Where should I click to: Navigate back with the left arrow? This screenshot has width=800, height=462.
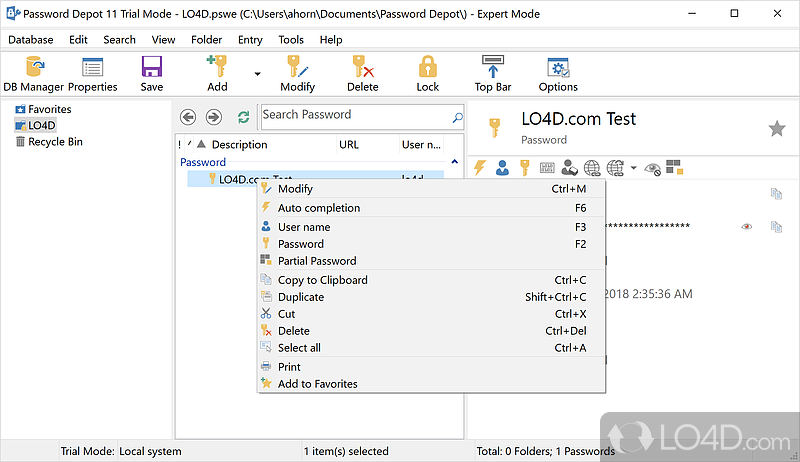point(188,117)
